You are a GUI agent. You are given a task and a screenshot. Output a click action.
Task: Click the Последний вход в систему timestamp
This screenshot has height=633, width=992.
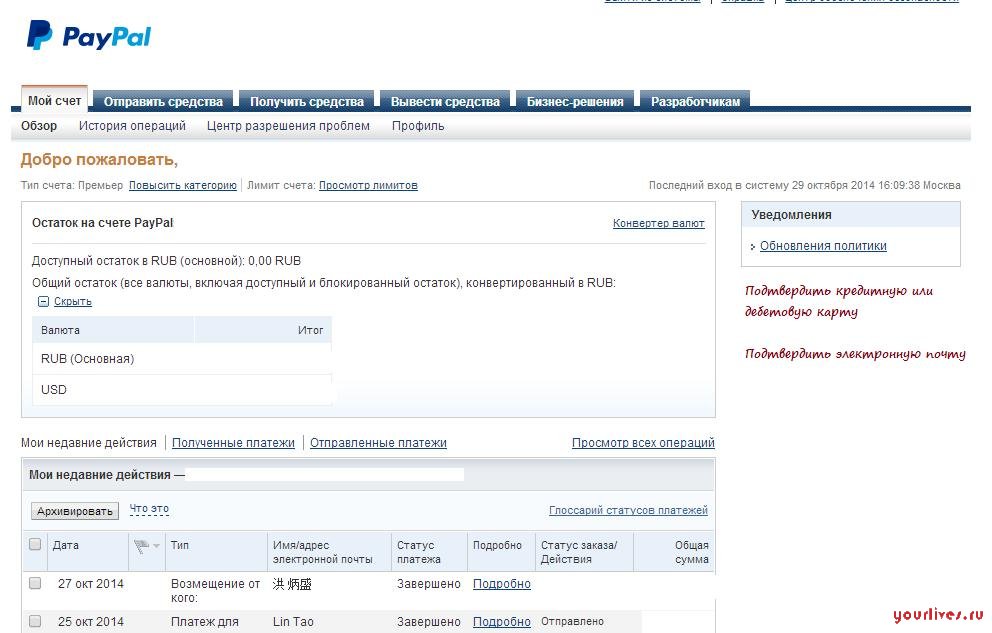(805, 185)
